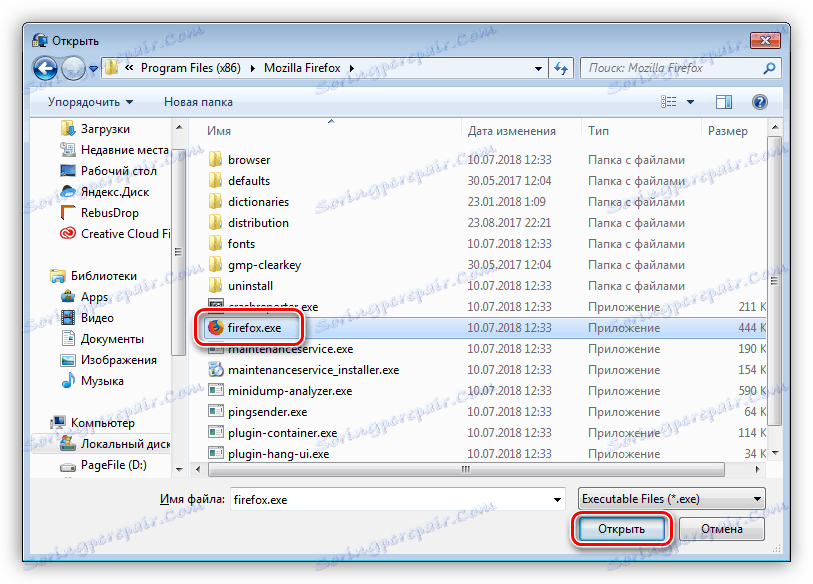This screenshot has height=584, width=813.
Task: Open the view options dropdown arrow
Action: (x=690, y=102)
